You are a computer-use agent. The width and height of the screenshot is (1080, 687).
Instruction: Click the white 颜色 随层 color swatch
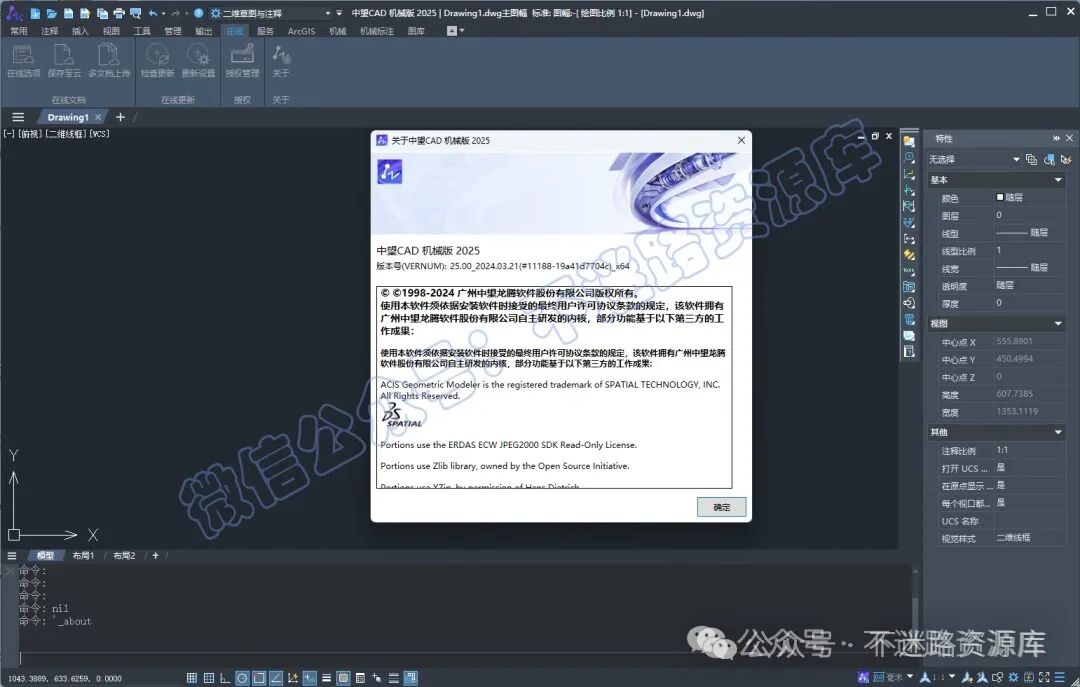(x=1000, y=197)
